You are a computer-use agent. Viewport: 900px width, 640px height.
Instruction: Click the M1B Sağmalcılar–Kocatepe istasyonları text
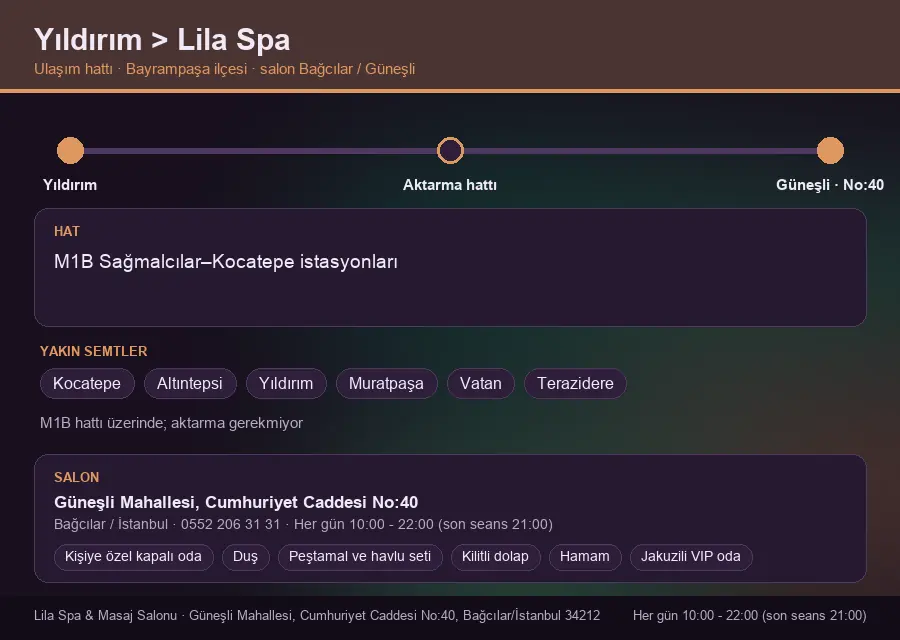click(x=226, y=262)
